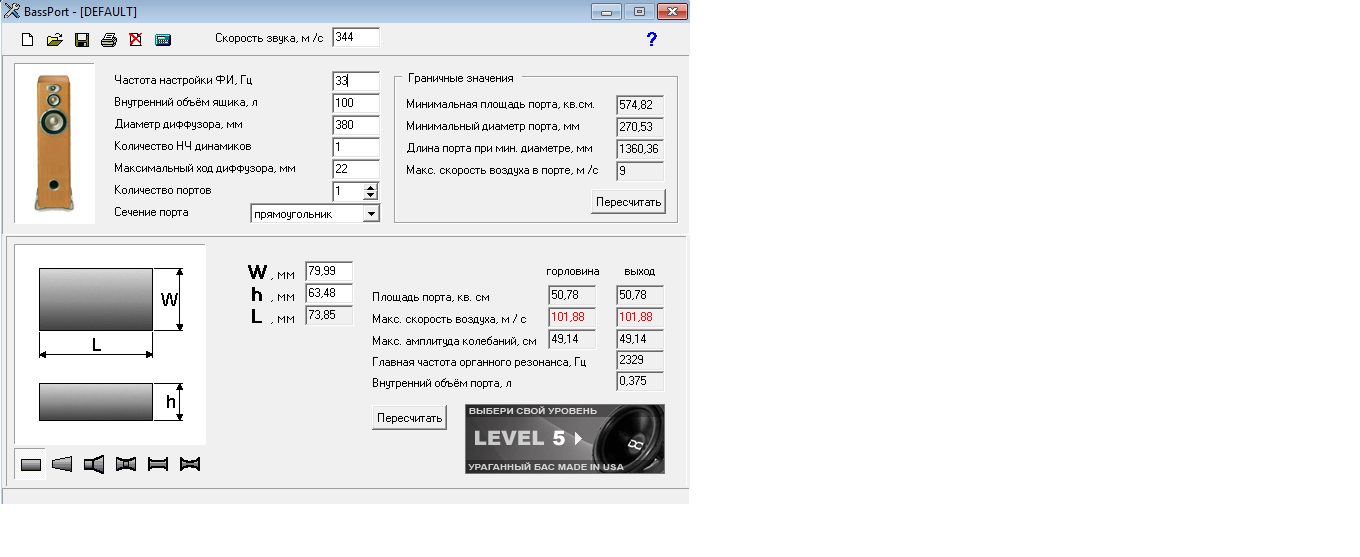Screen dimensions: 1360x557
Task: Click the горловина column header
Action: pyautogui.click(x=573, y=271)
